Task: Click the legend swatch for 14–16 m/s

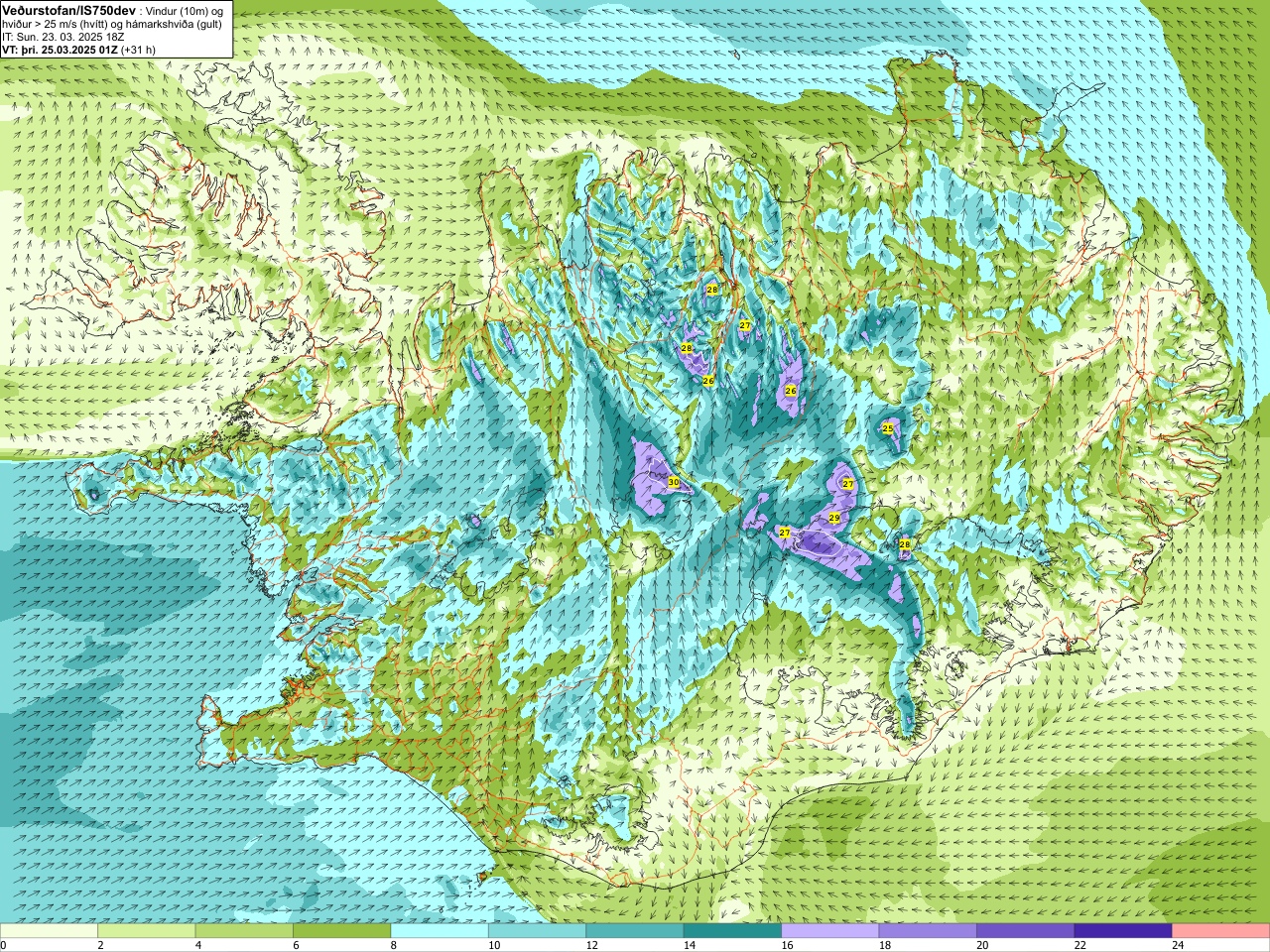Action: click(732, 931)
